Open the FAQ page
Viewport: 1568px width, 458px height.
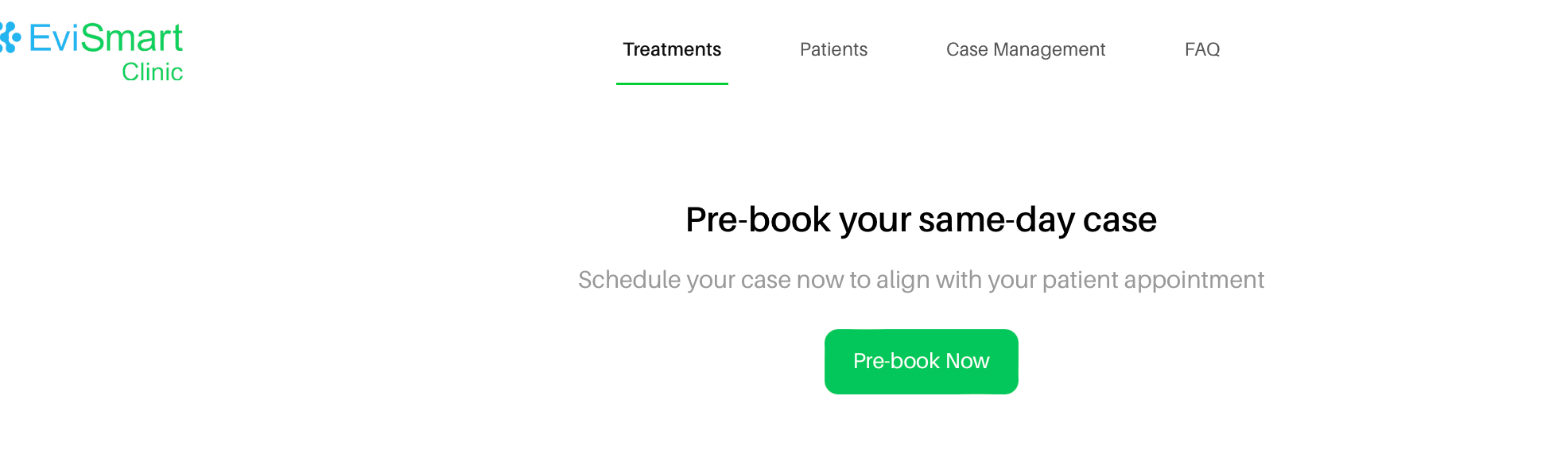pos(1201,49)
